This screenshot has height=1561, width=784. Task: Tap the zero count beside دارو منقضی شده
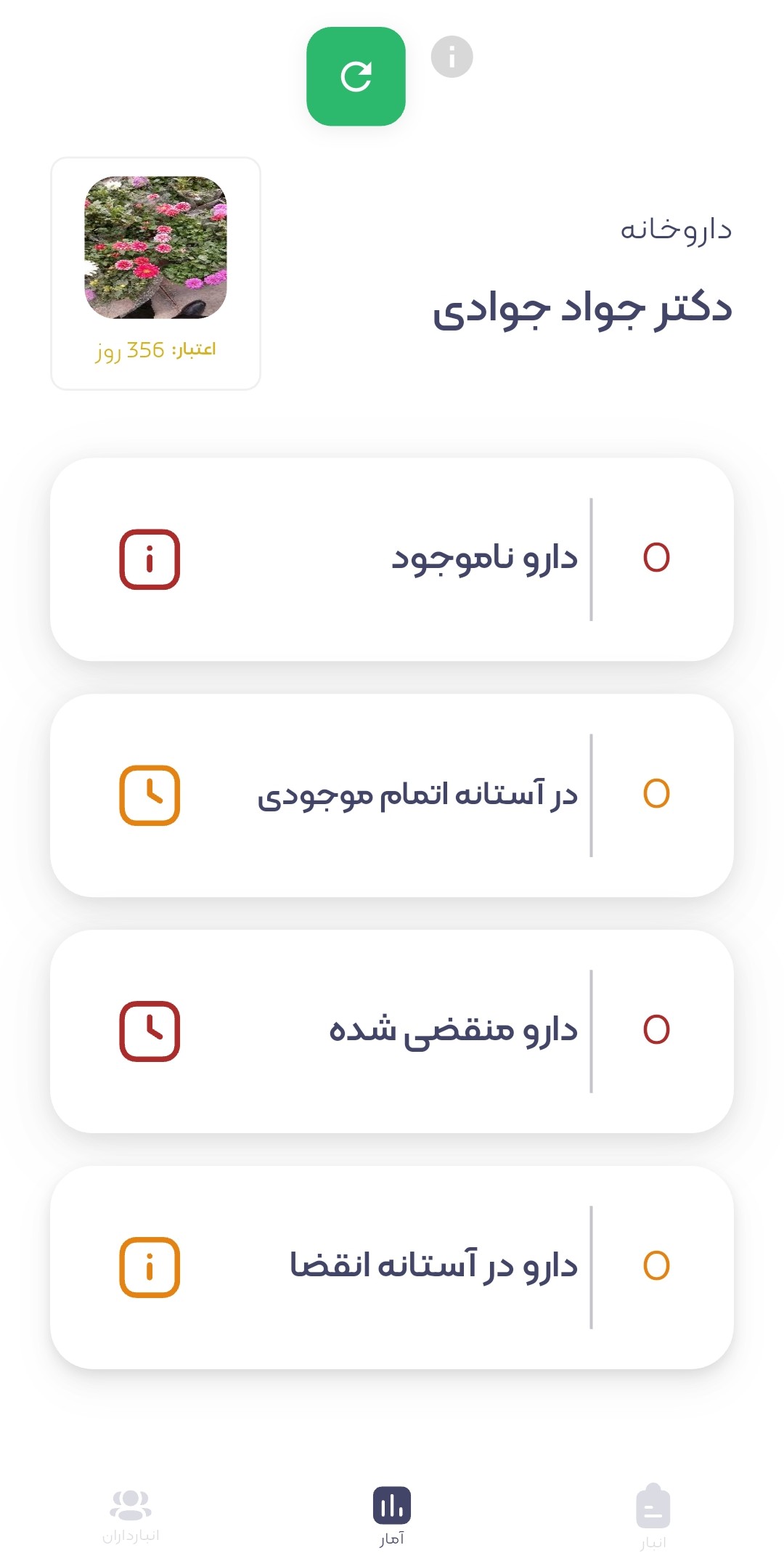[656, 1030]
